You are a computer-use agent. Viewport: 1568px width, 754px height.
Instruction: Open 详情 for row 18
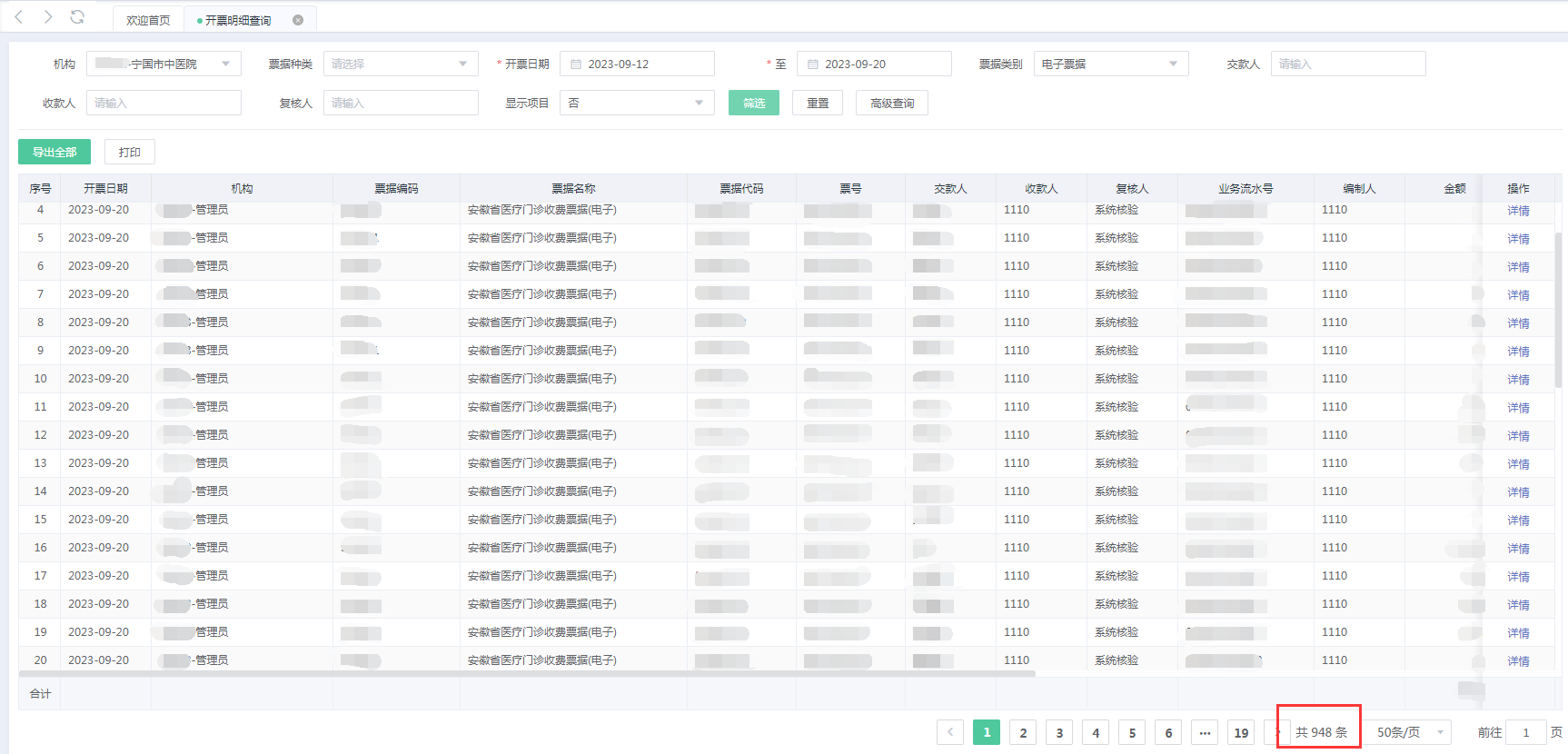pyautogui.click(x=1518, y=605)
